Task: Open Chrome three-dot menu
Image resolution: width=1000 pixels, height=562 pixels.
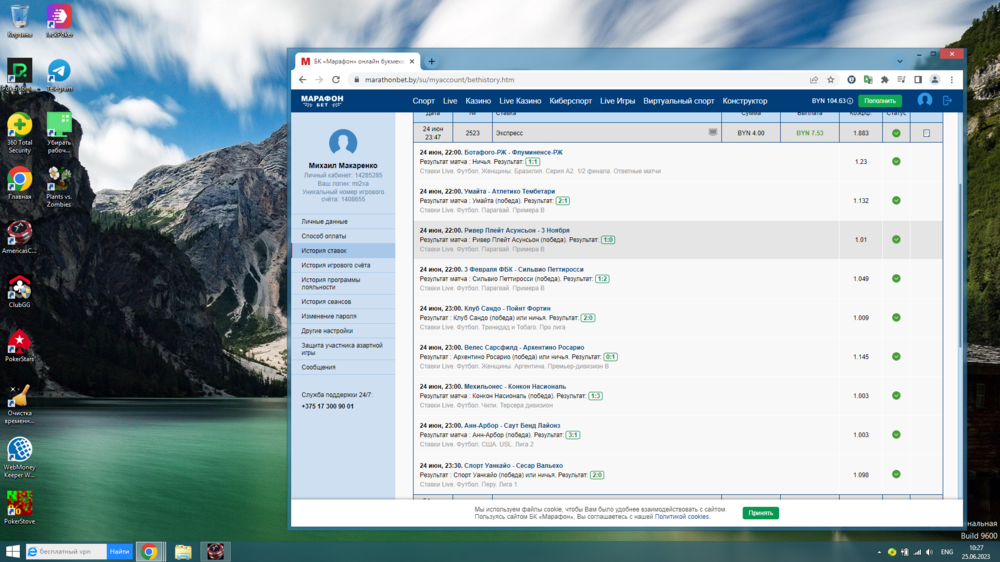Action: (x=952, y=80)
